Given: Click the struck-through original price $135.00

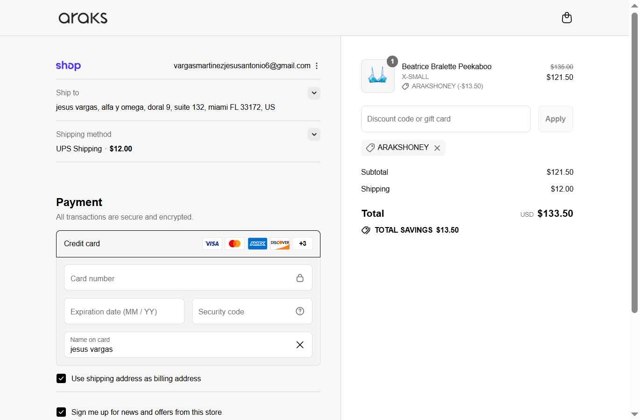Looking at the screenshot, I should tap(562, 67).
